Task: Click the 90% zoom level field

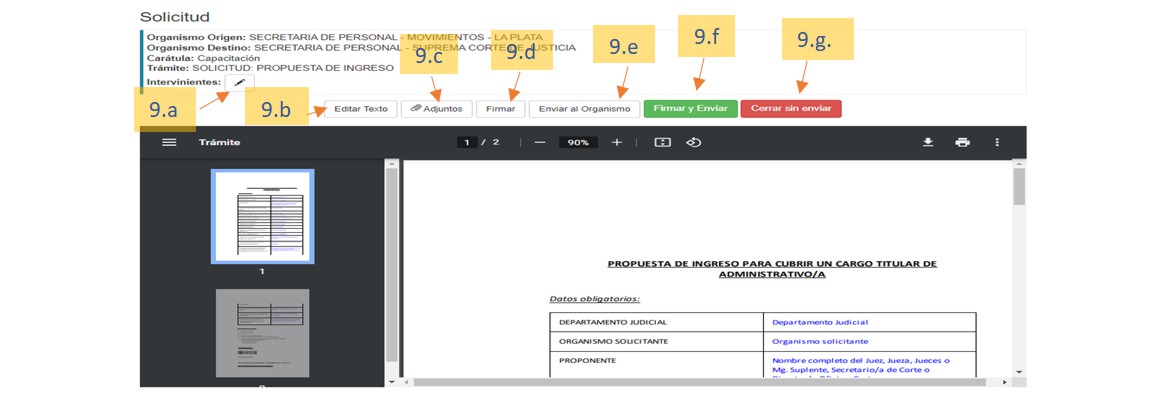Action: (578, 142)
